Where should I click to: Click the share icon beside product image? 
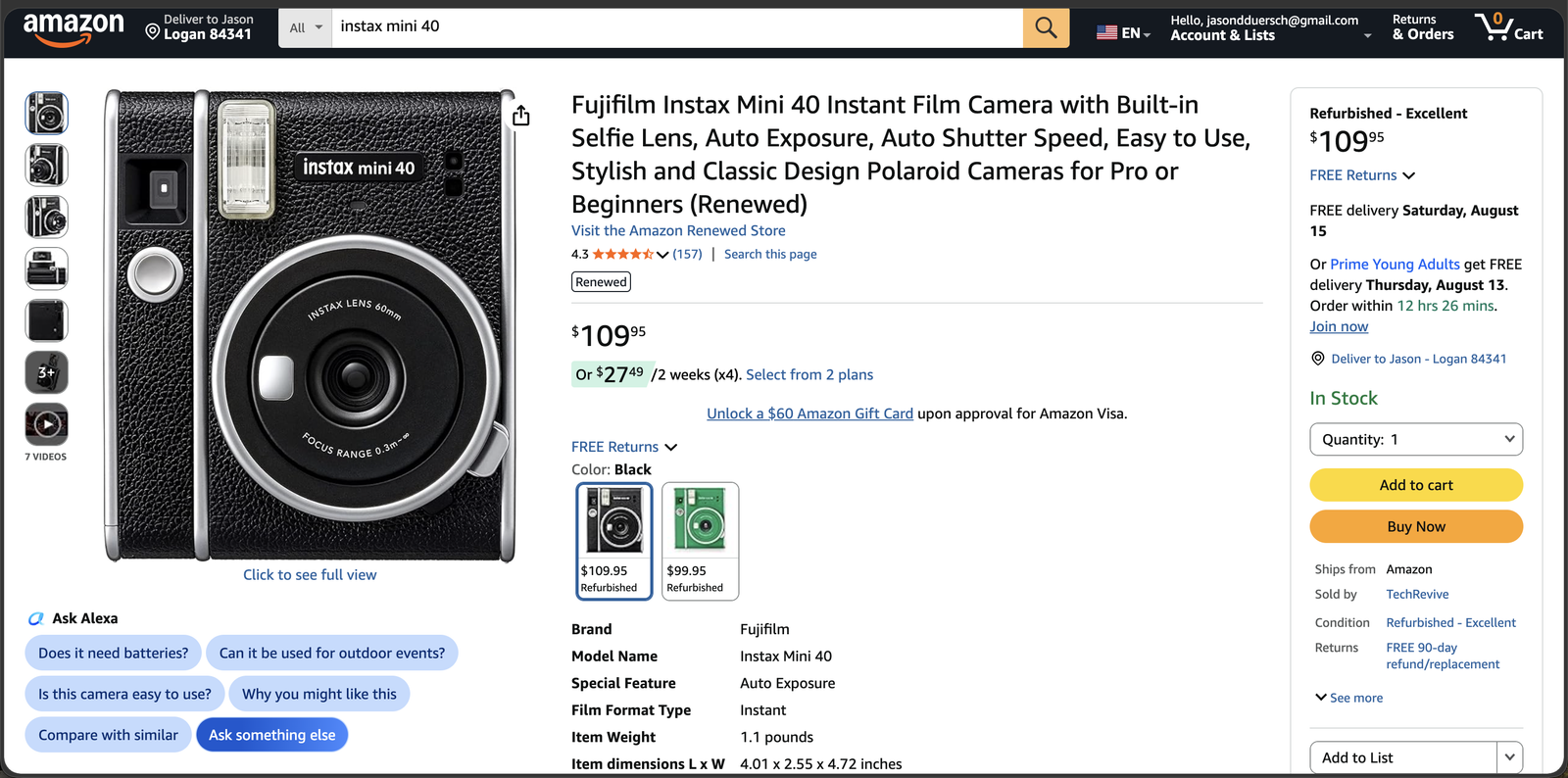tap(521, 116)
